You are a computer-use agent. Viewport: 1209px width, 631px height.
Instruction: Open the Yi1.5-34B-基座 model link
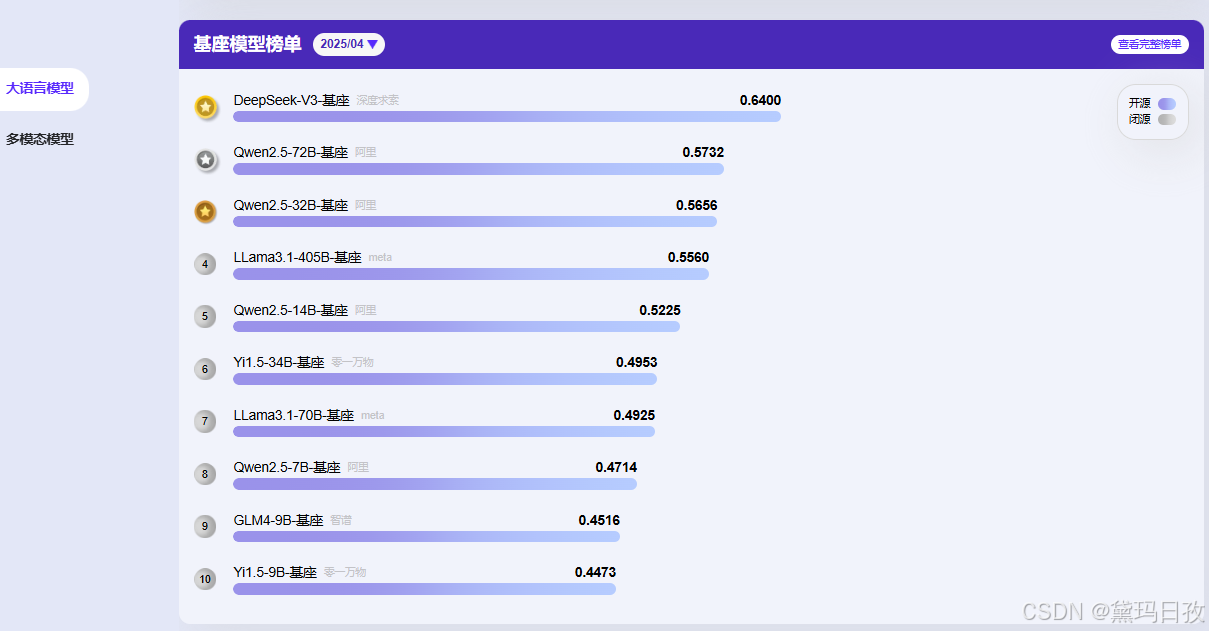click(279, 362)
